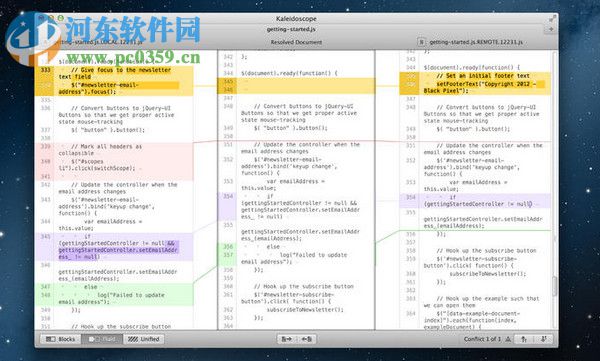Click '$(document).ready(function()' line in middle pane

coord(289,73)
